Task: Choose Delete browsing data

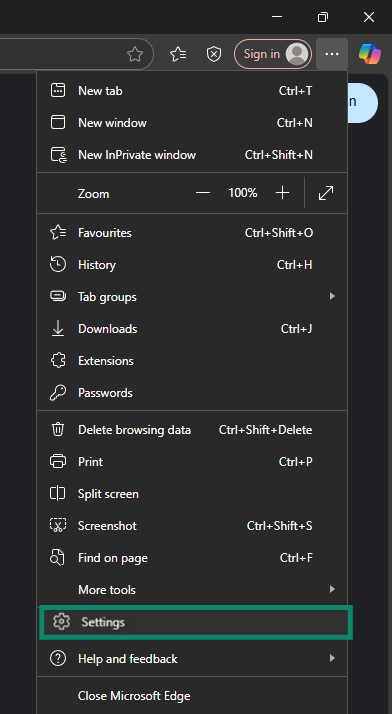Action: 192,430
